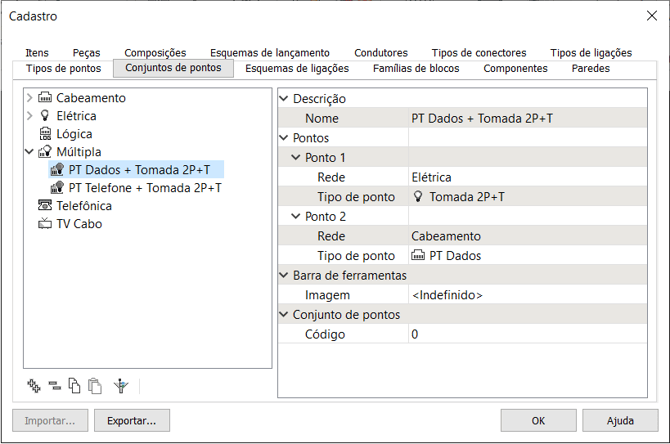Image resolution: width=670 pixels, height=444 pixels.
Task: Click the remove item minus icon
Action: 54,385
